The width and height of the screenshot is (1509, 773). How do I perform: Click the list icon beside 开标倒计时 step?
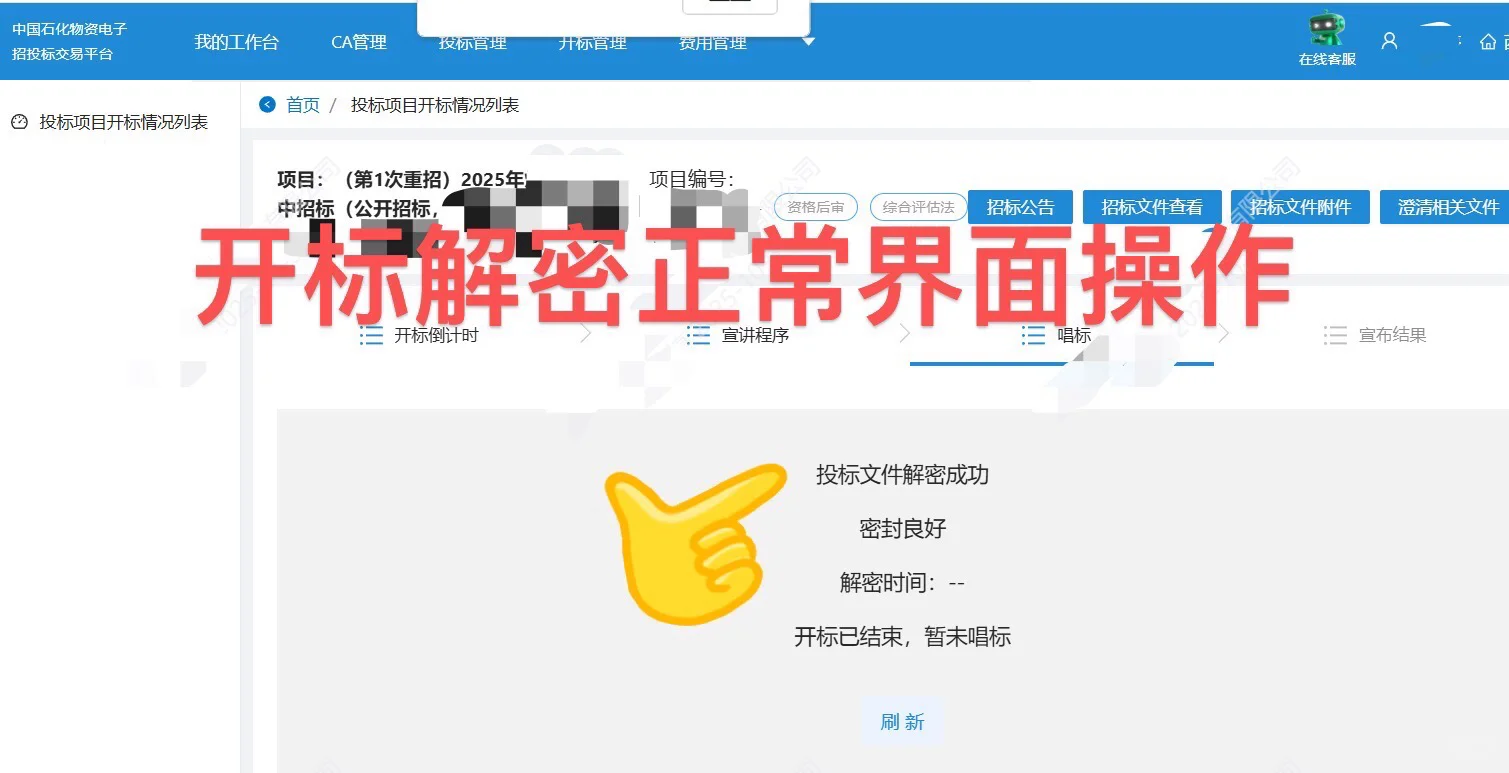(x=370, y=335)
